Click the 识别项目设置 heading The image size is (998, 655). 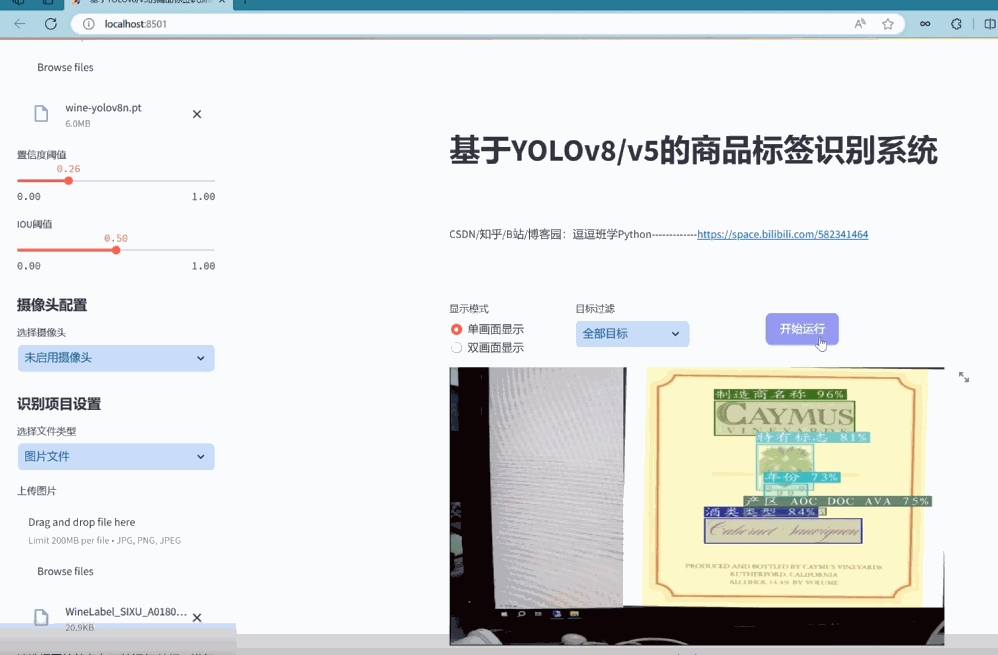[59, 404]
